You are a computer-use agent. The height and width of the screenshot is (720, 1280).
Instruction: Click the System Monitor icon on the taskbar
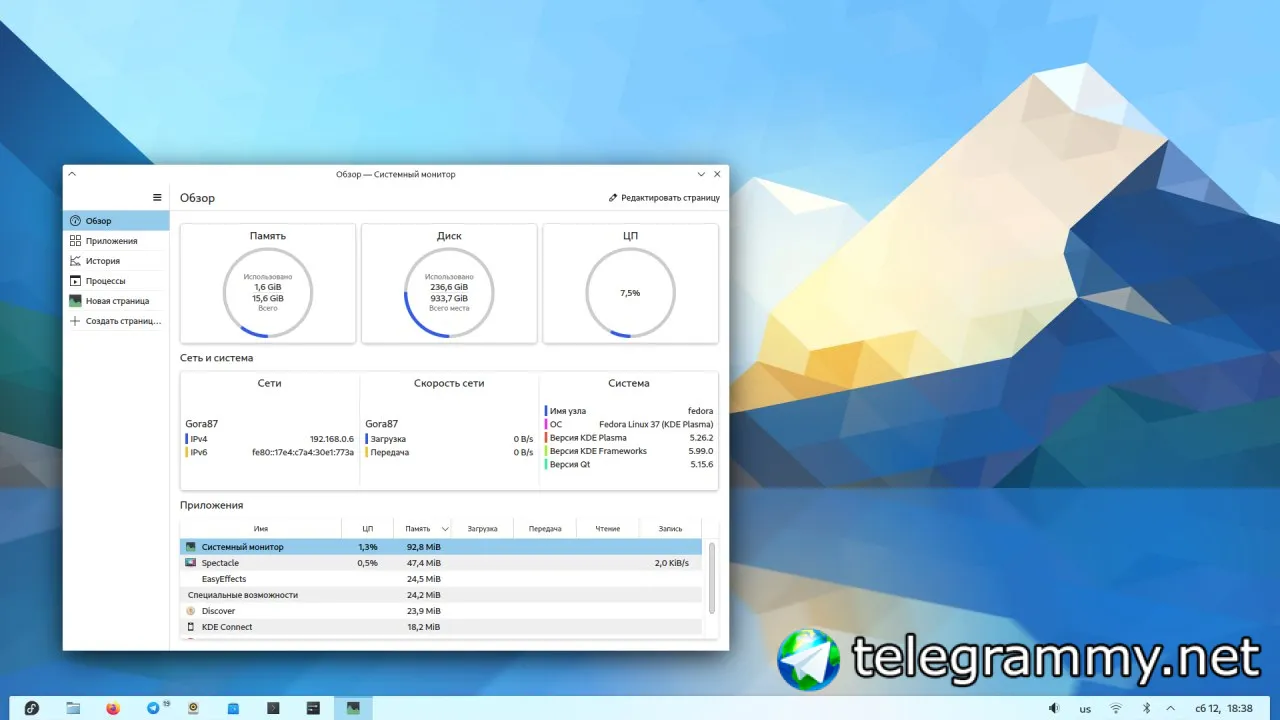click(353, 708)
